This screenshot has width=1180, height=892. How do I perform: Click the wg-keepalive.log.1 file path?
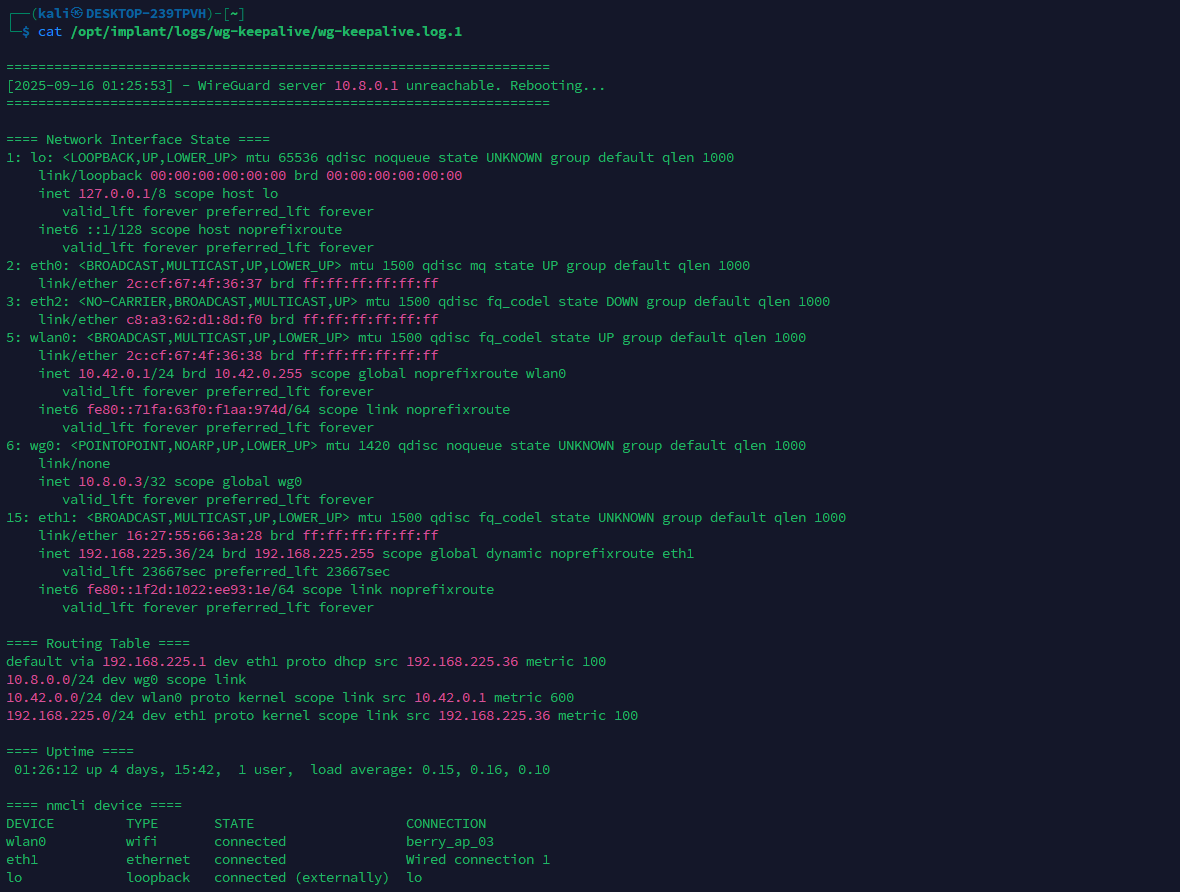coord(266,32)
